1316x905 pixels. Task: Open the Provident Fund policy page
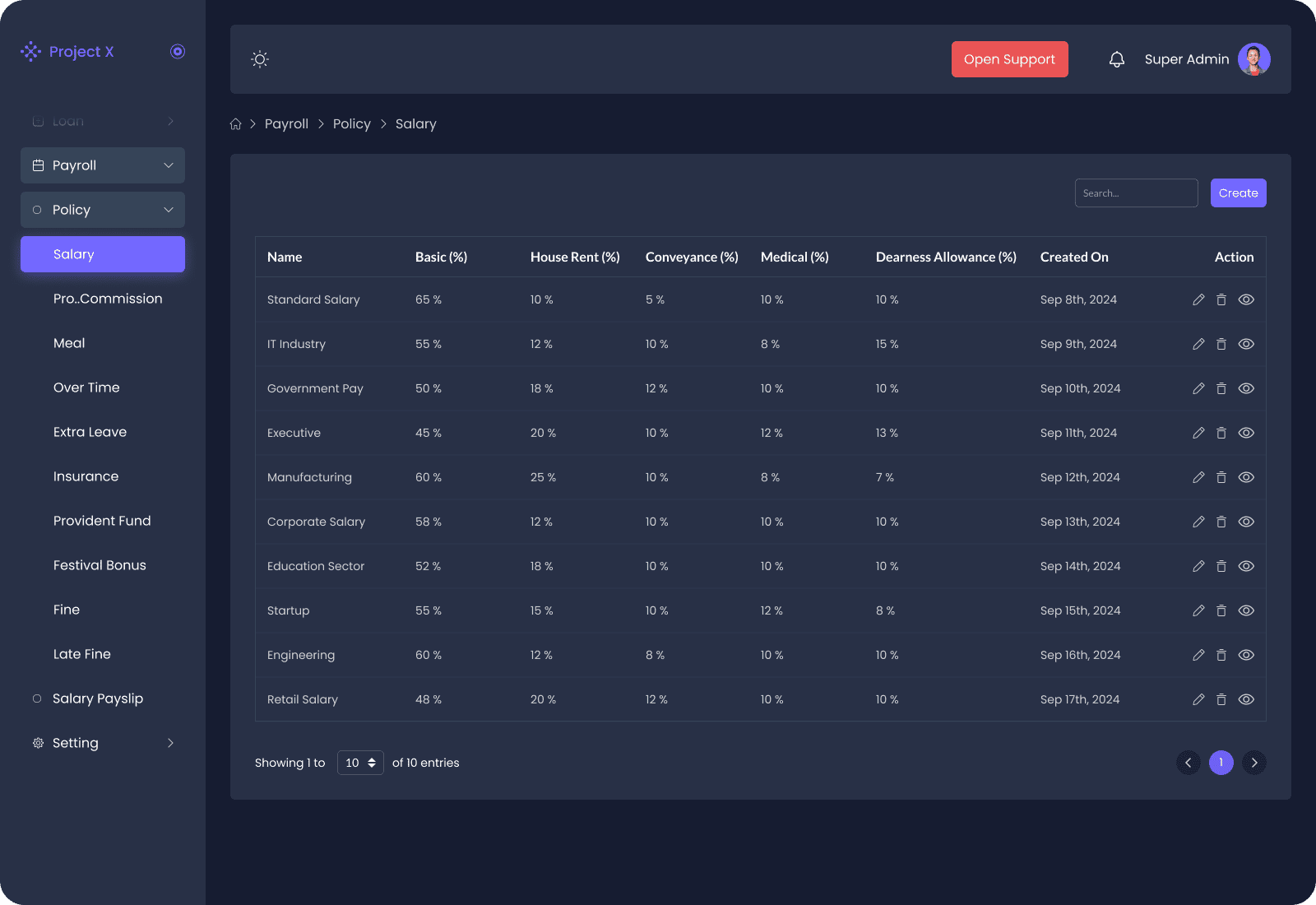[102, 521]
